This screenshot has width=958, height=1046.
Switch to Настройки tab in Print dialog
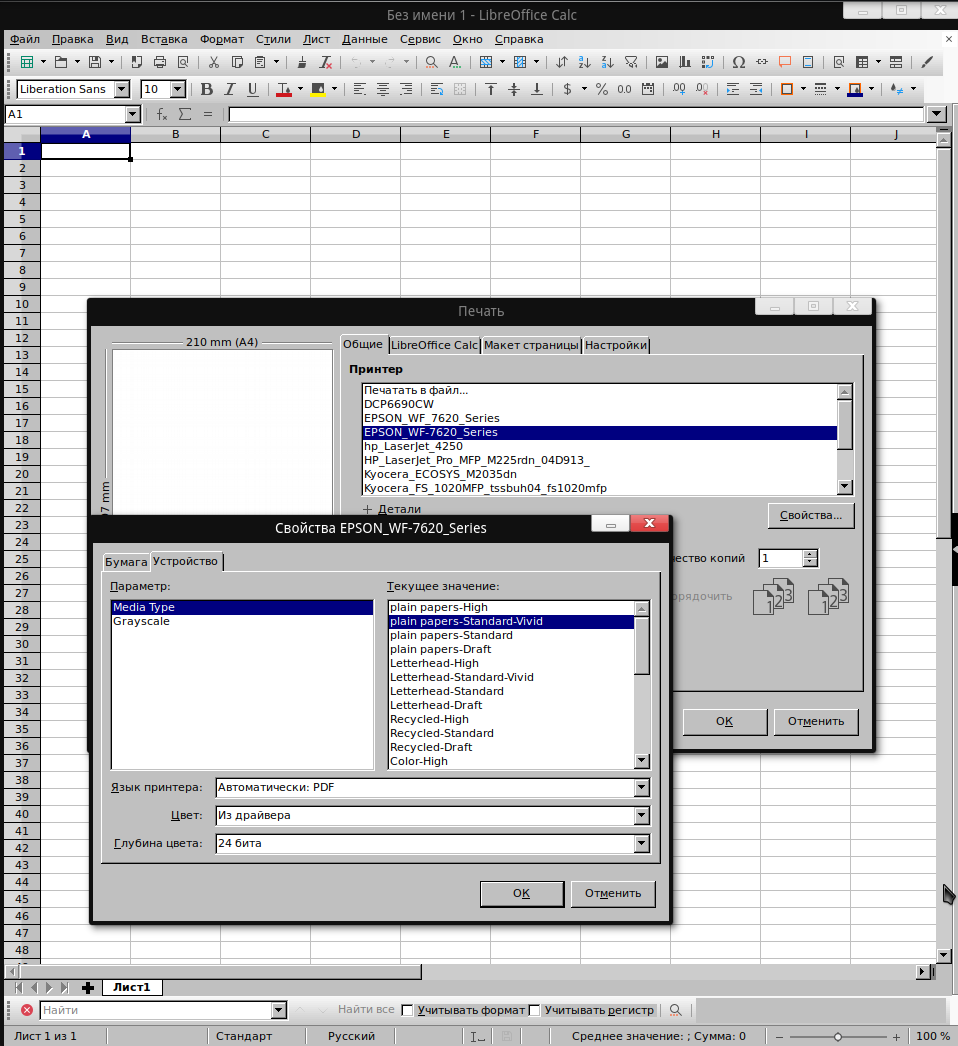click(616, 345)
